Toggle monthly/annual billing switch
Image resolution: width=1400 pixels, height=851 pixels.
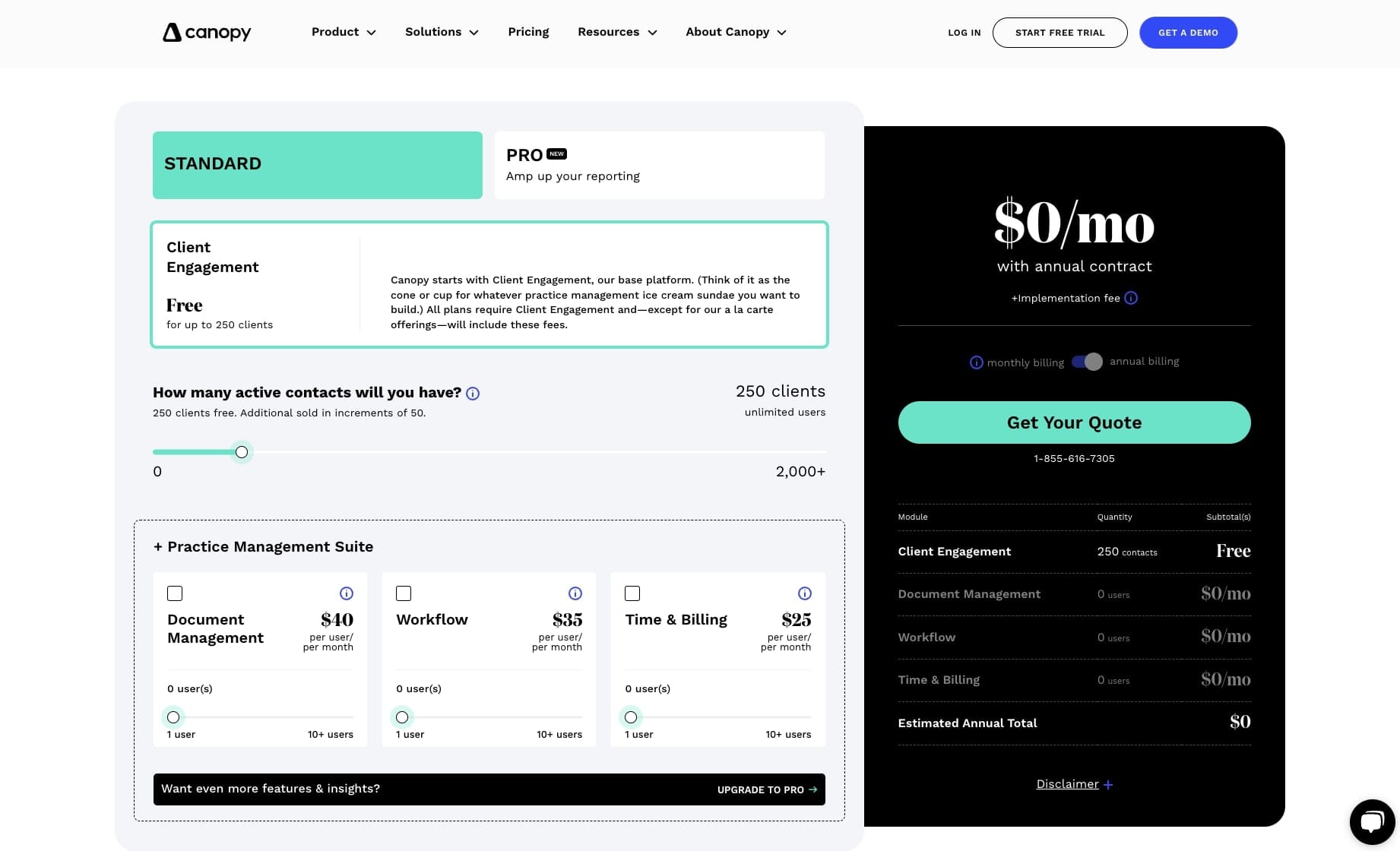coord(1087,362)
